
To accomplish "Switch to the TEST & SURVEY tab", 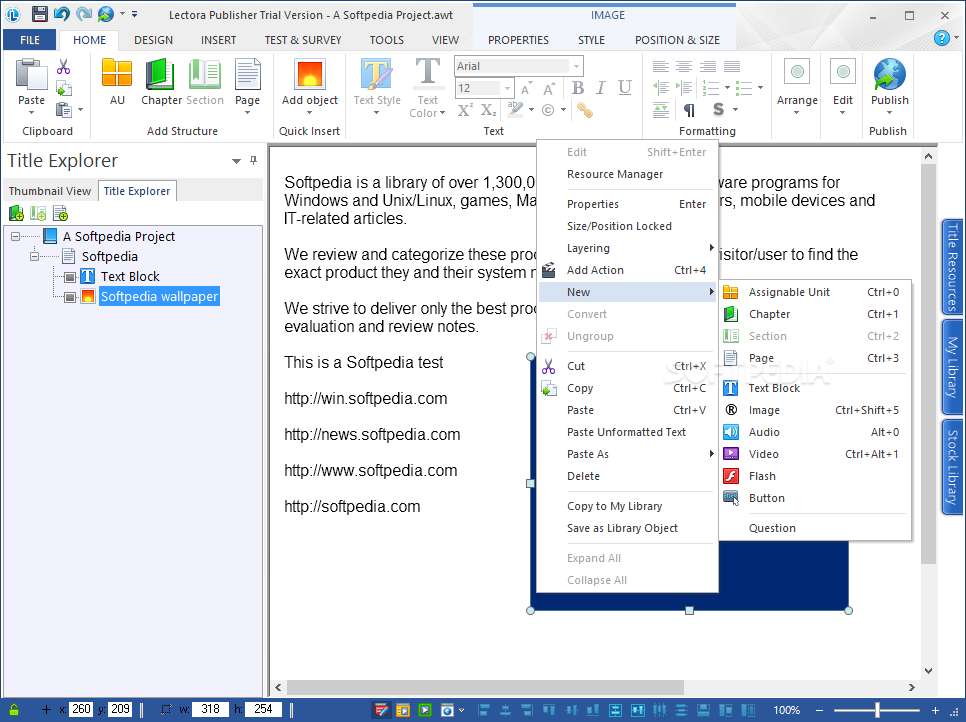I will pos(303,39).
